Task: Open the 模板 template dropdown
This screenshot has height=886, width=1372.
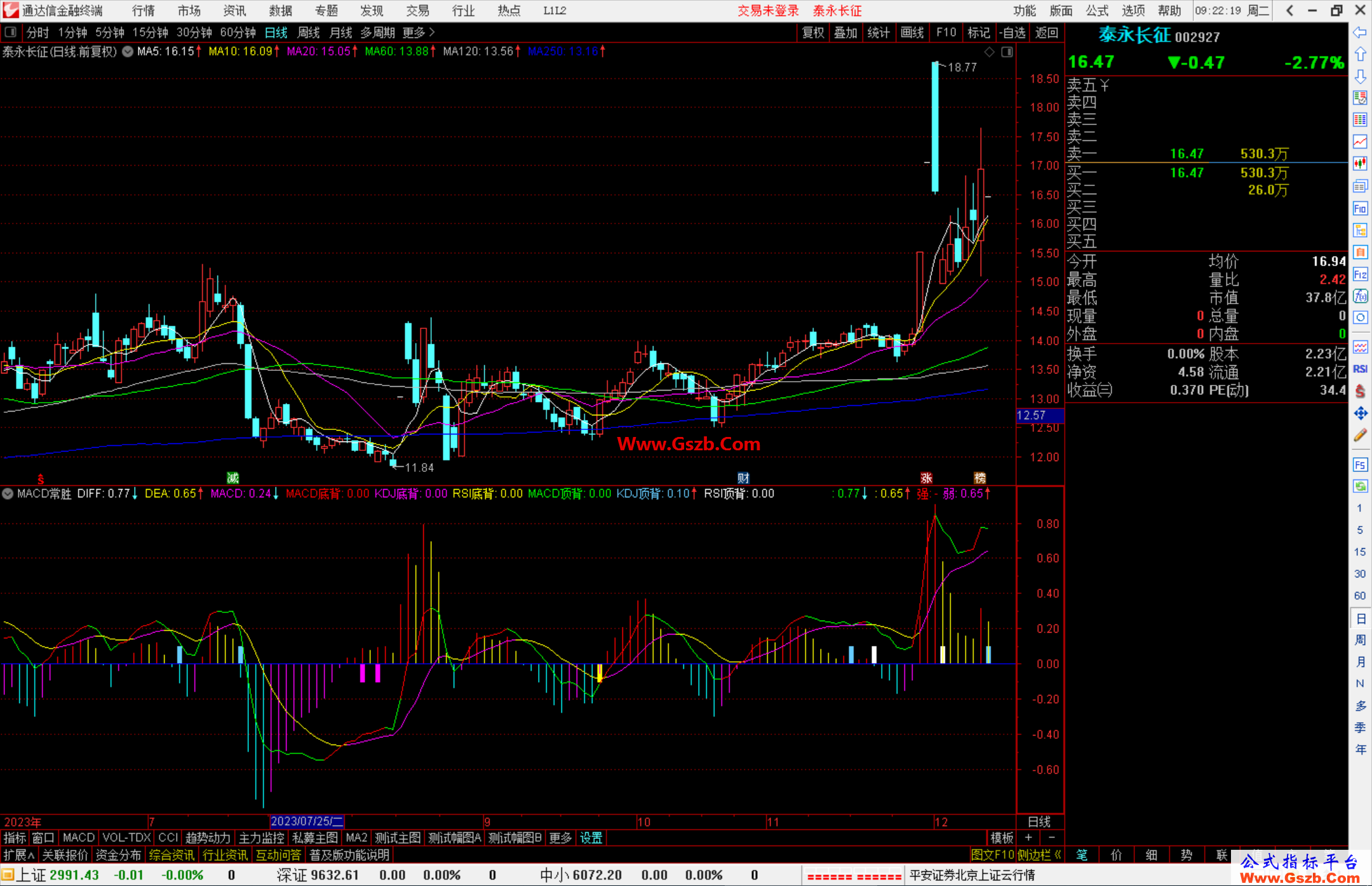Action: tap(1002, 838)
